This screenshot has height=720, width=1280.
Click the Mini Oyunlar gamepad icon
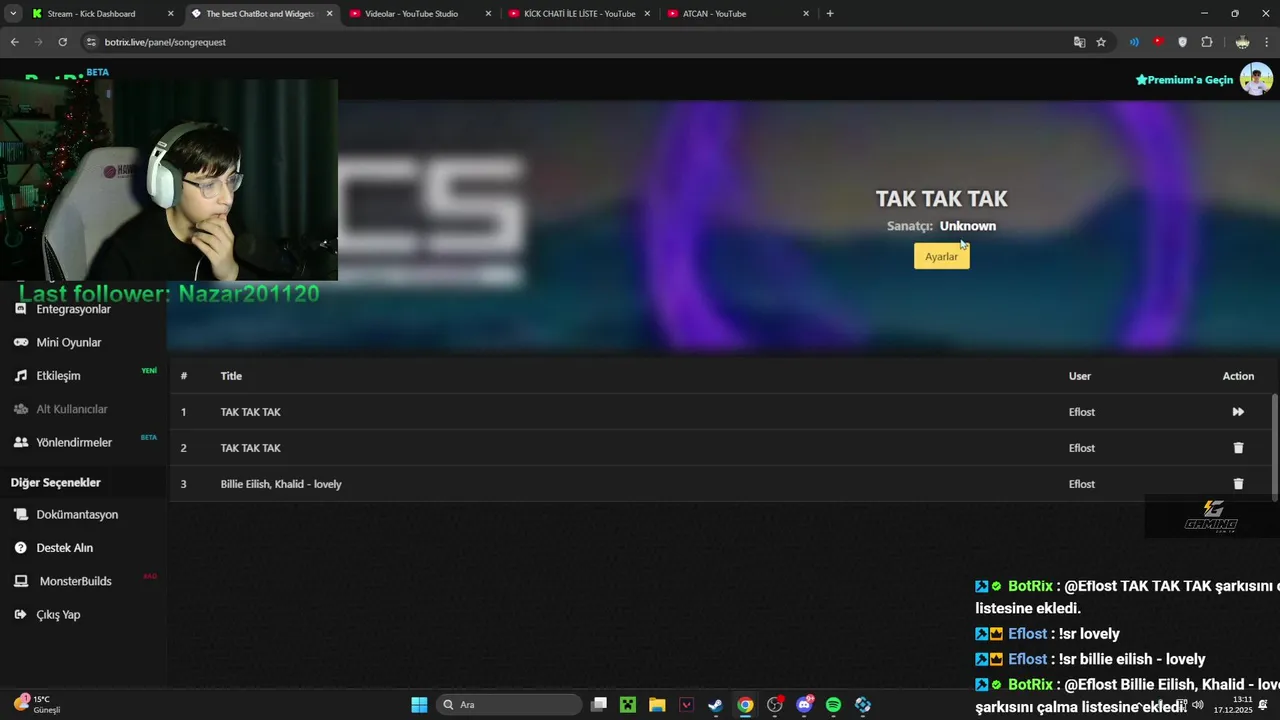pos(20,342)
